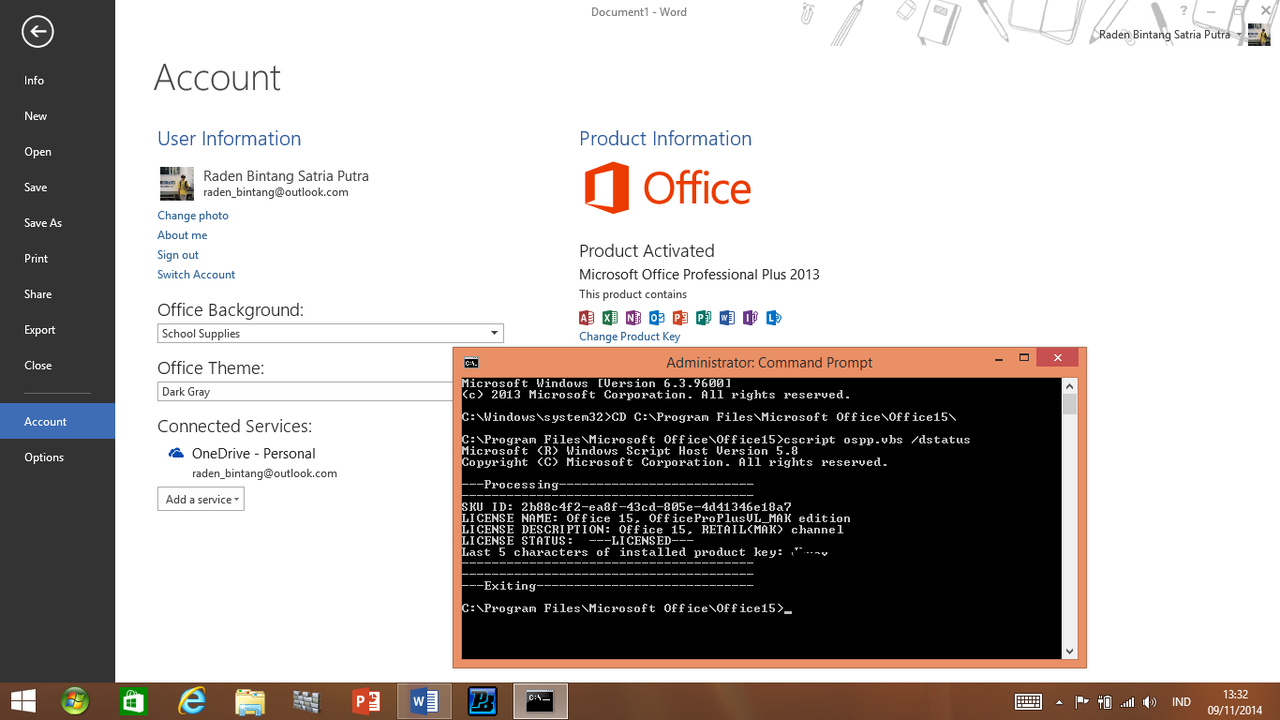Image resolution: width=1280 pixels, height=720 pixels.
Task: Click the Switch Account link
Action: pyautogui.click(x=196, y=274)
